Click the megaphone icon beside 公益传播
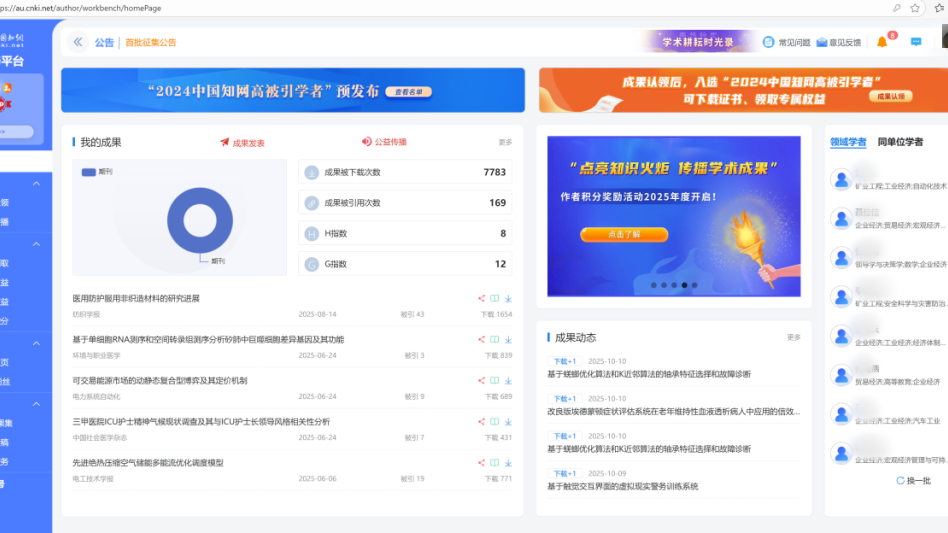Viewport: 948px width, 533px height. tap(366, 141)
